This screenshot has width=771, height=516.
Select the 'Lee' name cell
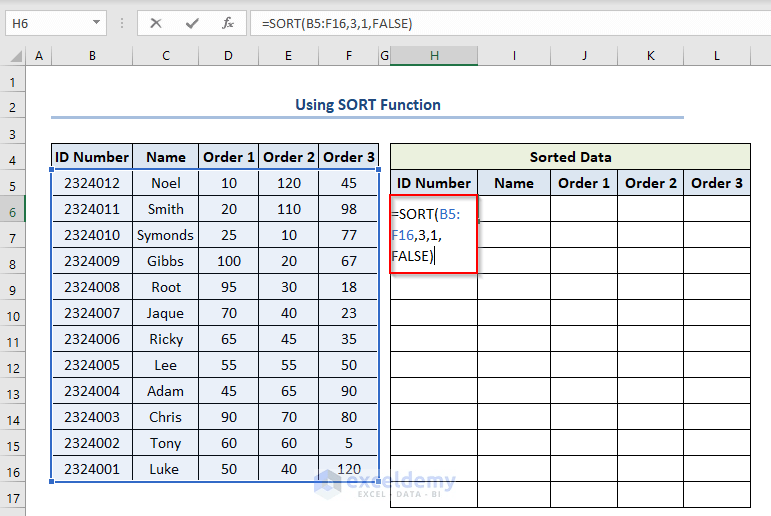coord(166,365)
